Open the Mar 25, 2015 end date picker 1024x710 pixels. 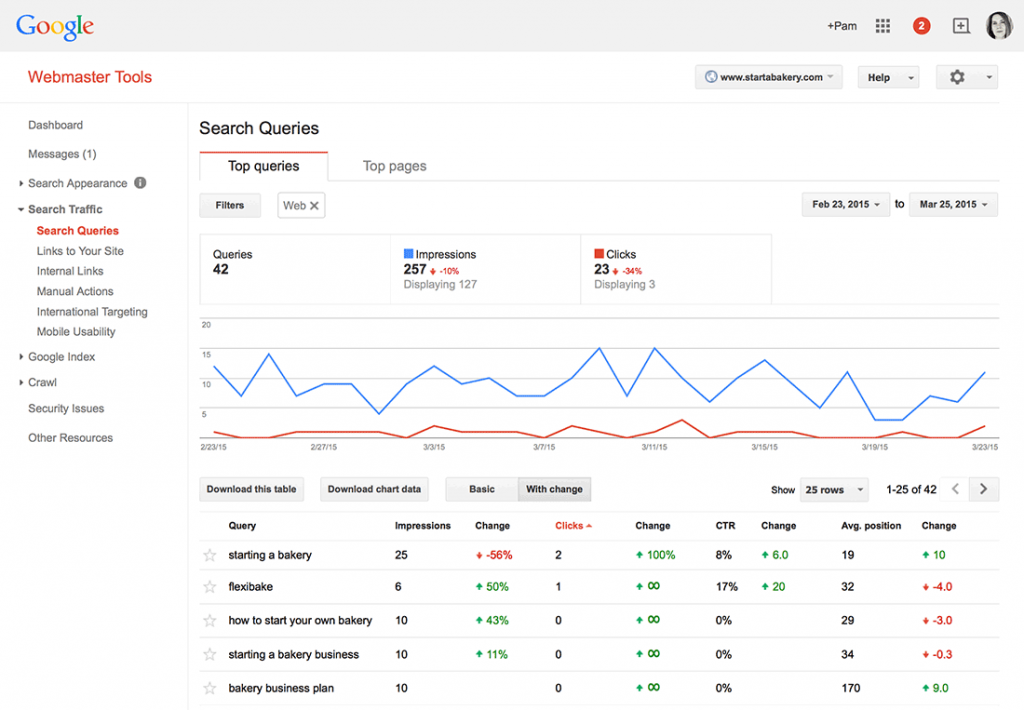tap(953, 204)
